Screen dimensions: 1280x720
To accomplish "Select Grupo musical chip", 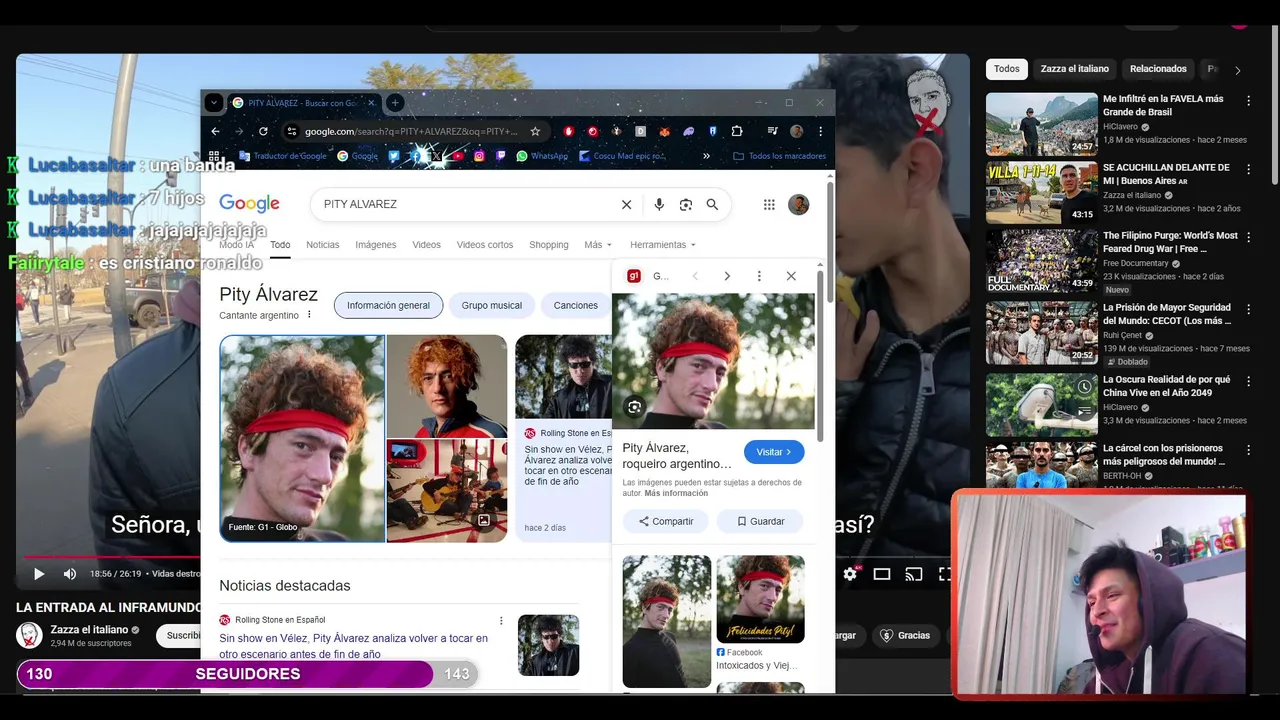I will click(x=491, y=305).
